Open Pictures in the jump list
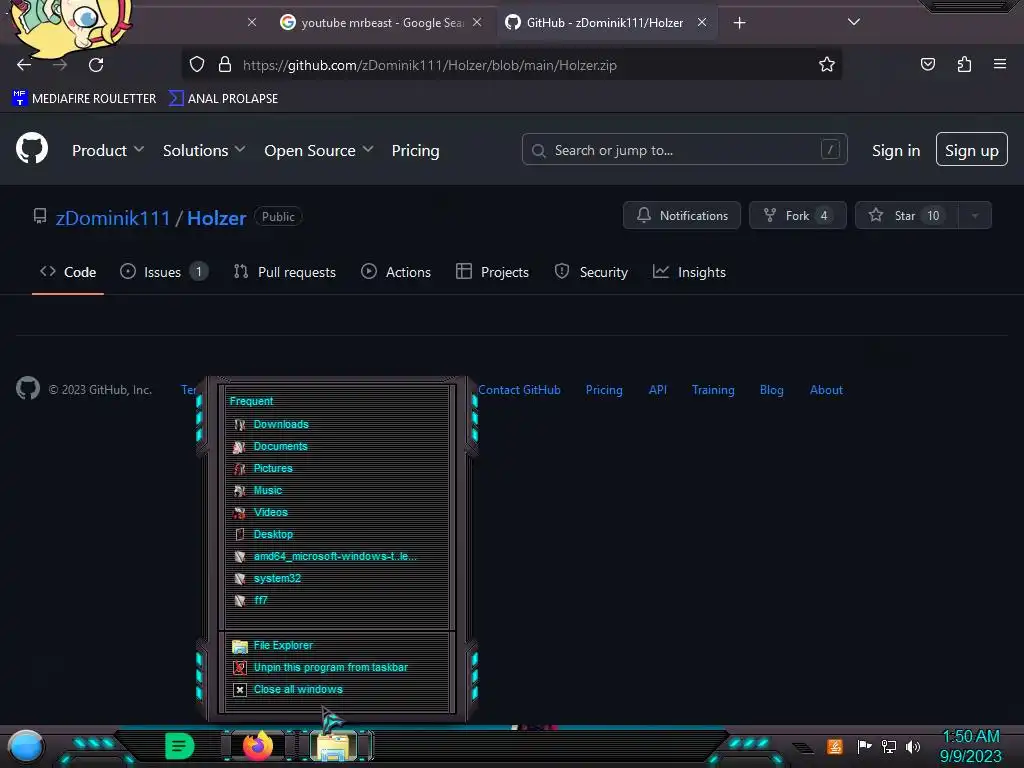Image resolution: width=1024 pixels, height=768 pixels. 337,469
